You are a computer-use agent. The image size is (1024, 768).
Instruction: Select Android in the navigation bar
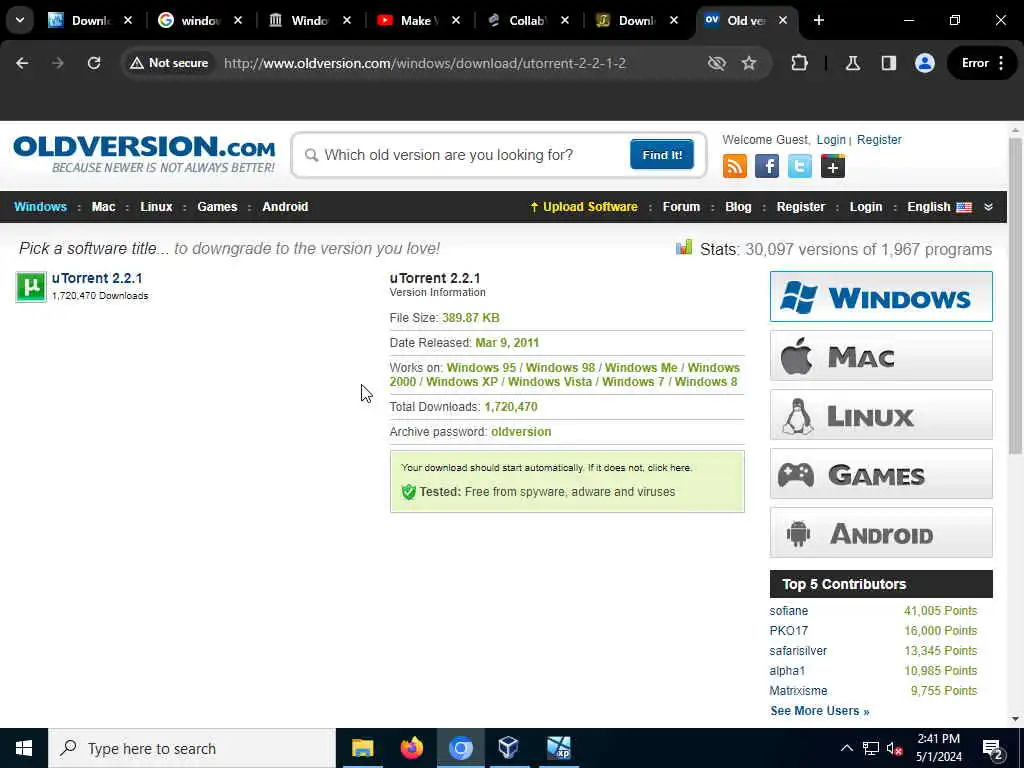tap(285, 207)
